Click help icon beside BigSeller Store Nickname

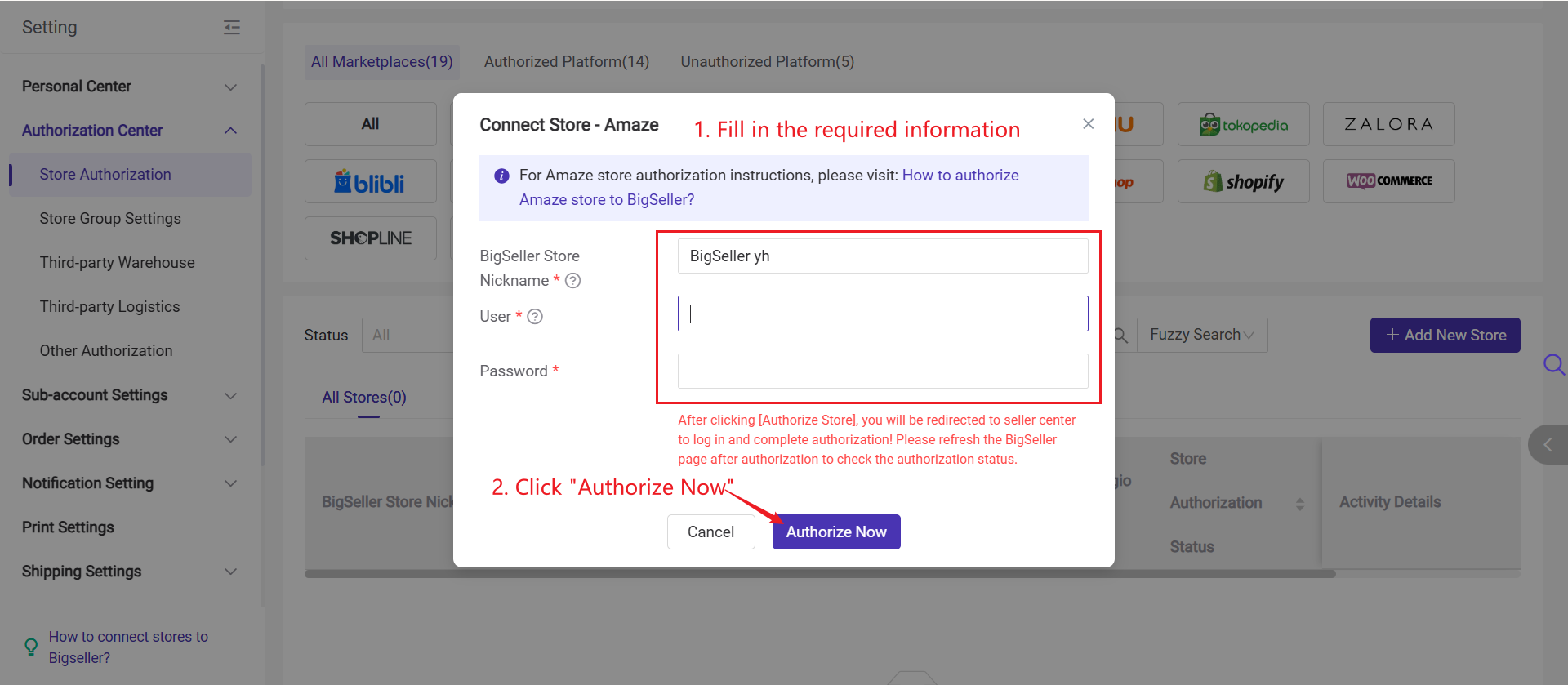(x=573, y=281)
